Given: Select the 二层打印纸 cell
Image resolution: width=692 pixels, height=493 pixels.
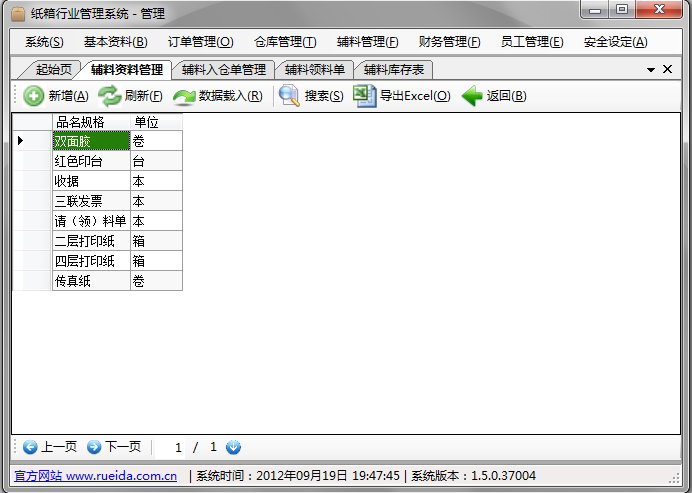Looking at the screenshot, I should [x=91, y=241].
